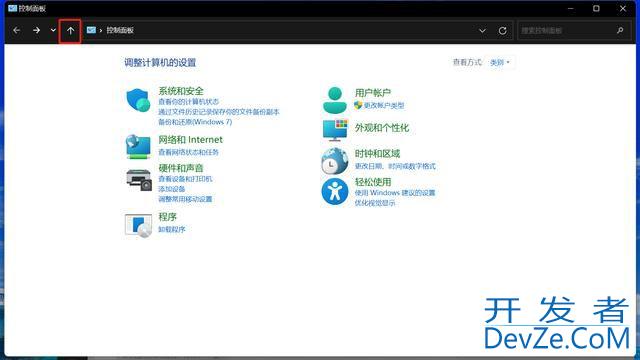Click the search magnifier icon
The width and height of the screenshot is (640, 360).
point(620,31)
